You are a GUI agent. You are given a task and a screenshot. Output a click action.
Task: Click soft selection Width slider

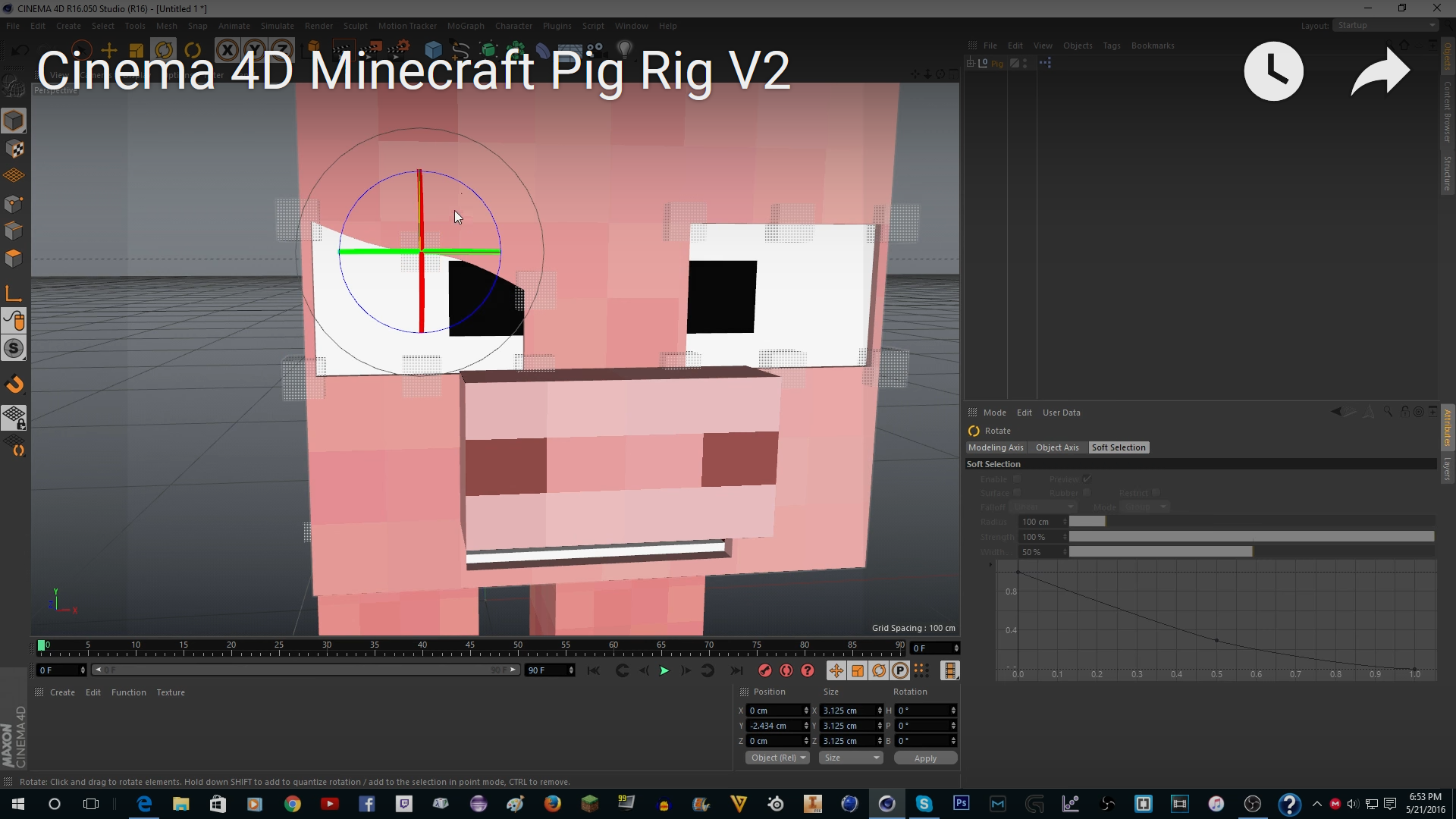1251,552
